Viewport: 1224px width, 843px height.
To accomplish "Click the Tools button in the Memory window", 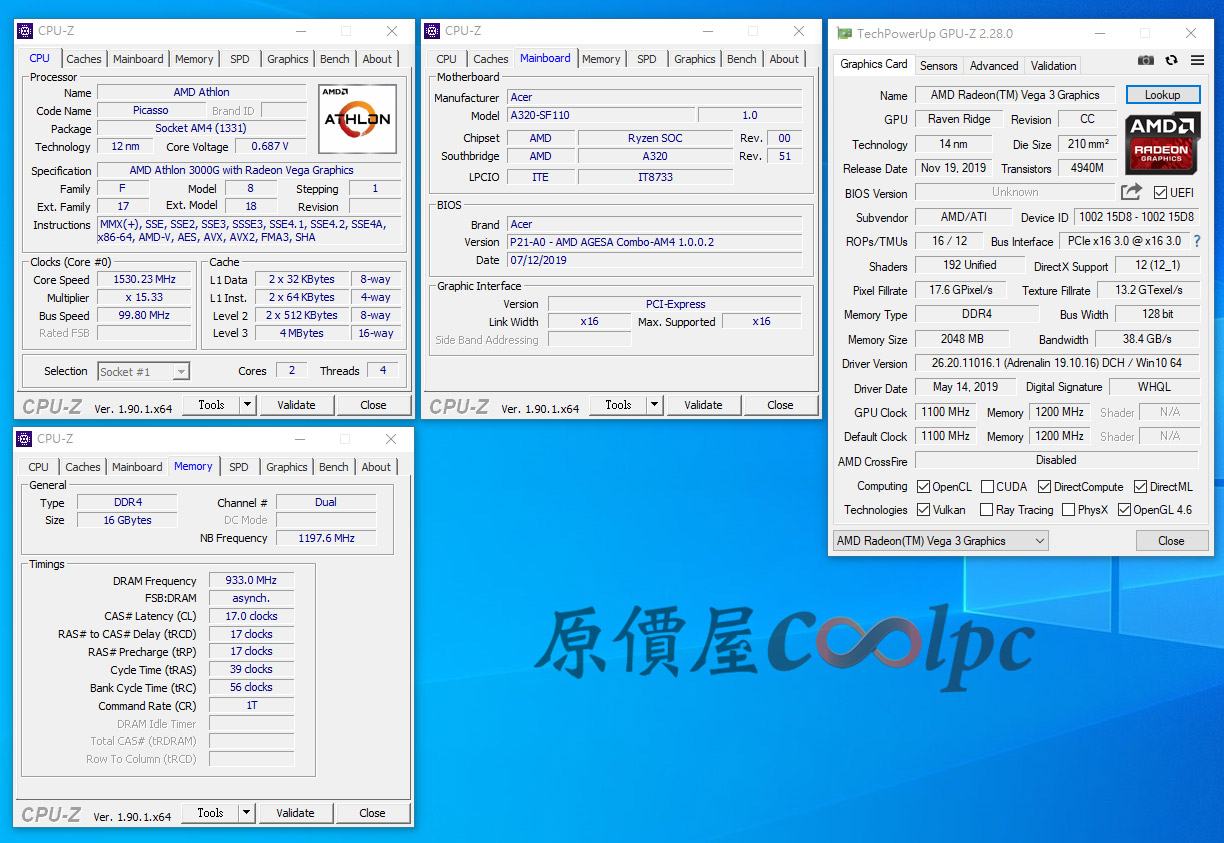I will [x=210, y=813].
